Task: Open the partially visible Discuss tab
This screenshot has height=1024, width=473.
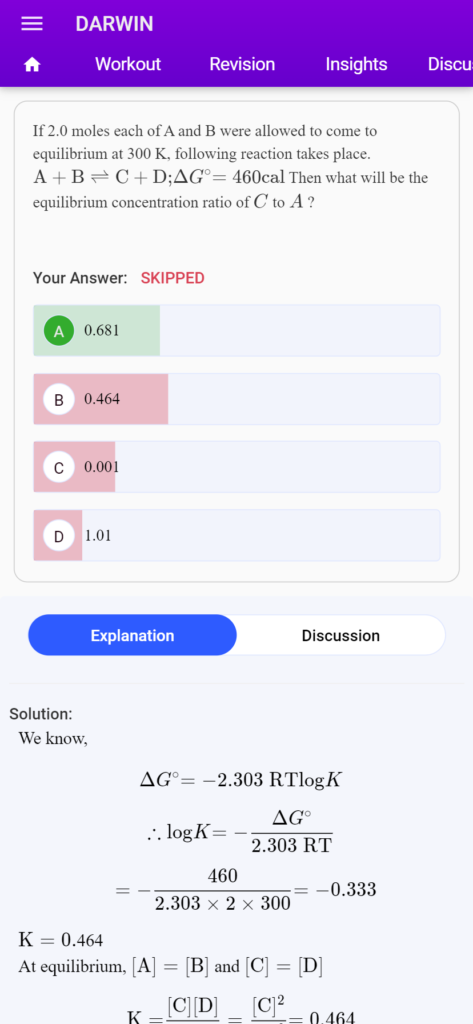Action: point(449,64)
